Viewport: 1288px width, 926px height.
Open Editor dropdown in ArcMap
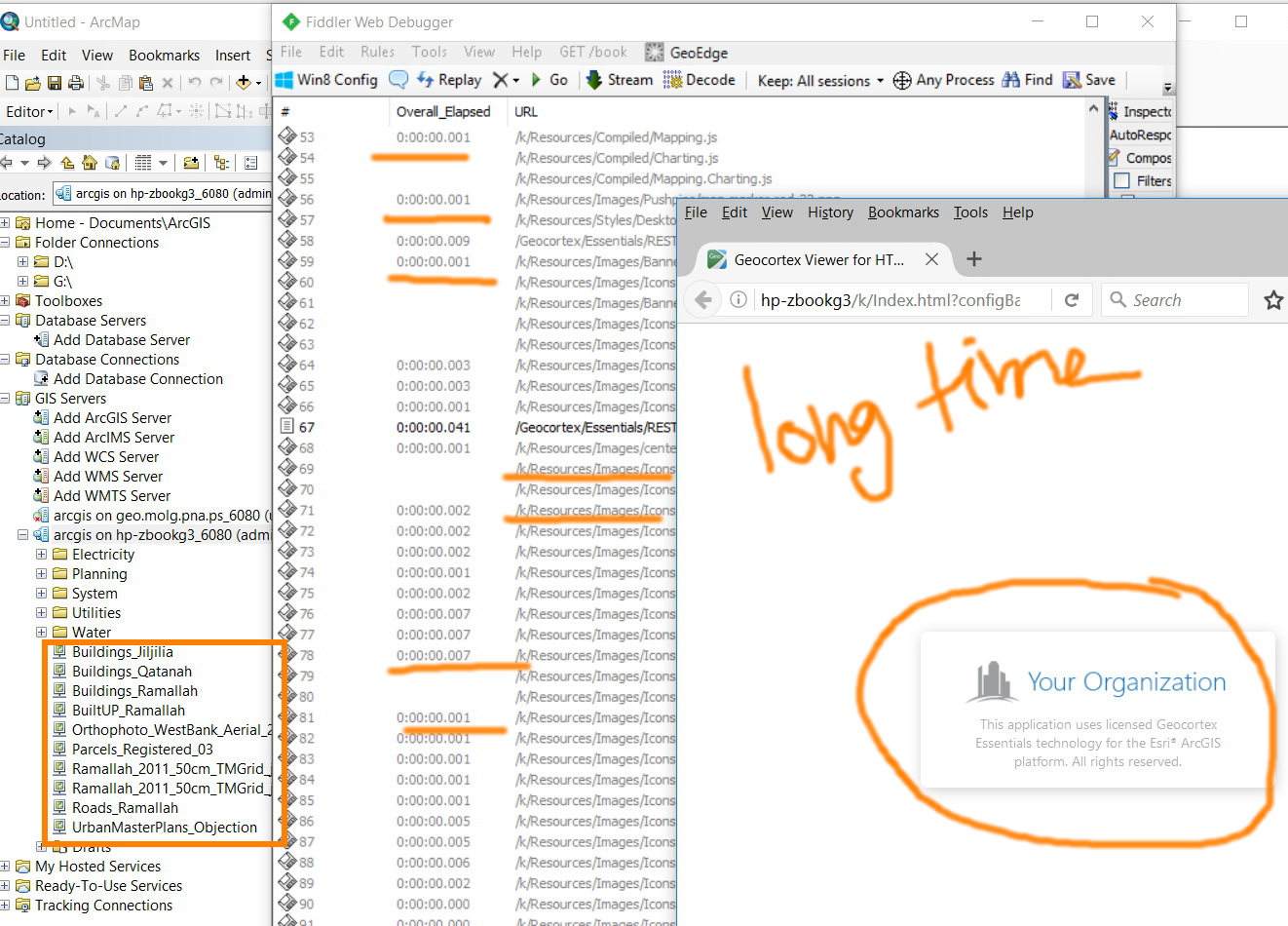29,112
